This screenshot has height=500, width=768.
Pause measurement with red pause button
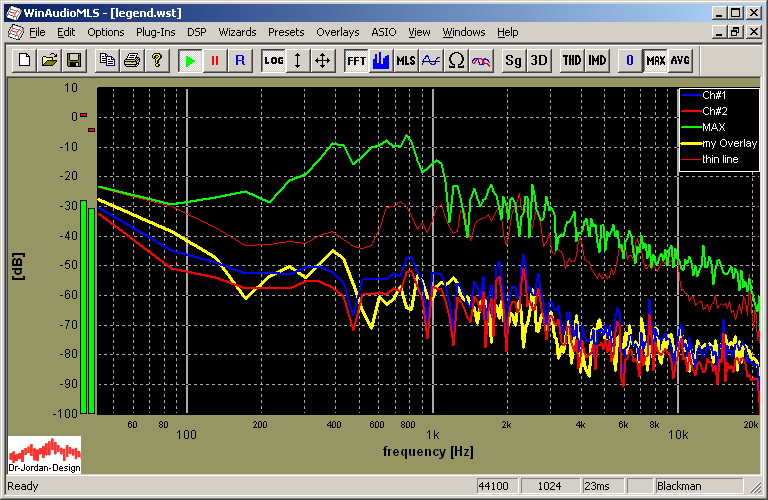(x=214, y=60)
